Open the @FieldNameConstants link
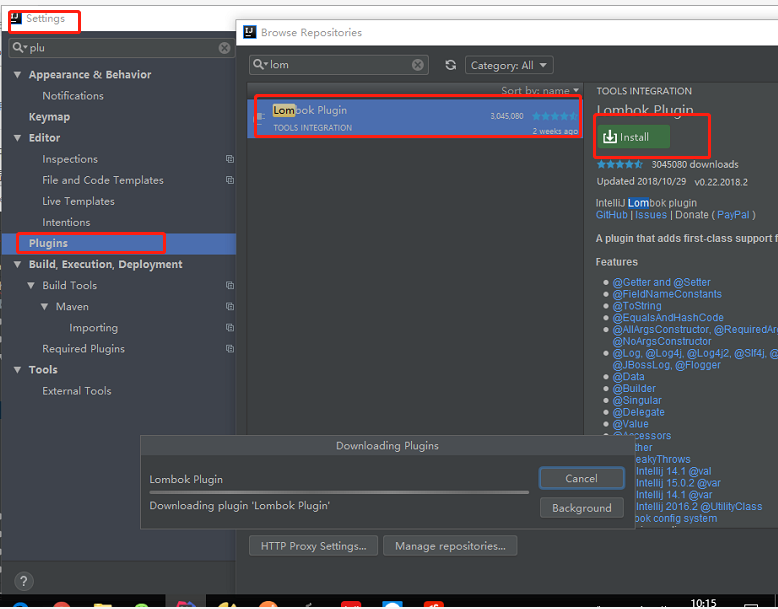Viewport: 778px width, 609px height. click(667, 294)
